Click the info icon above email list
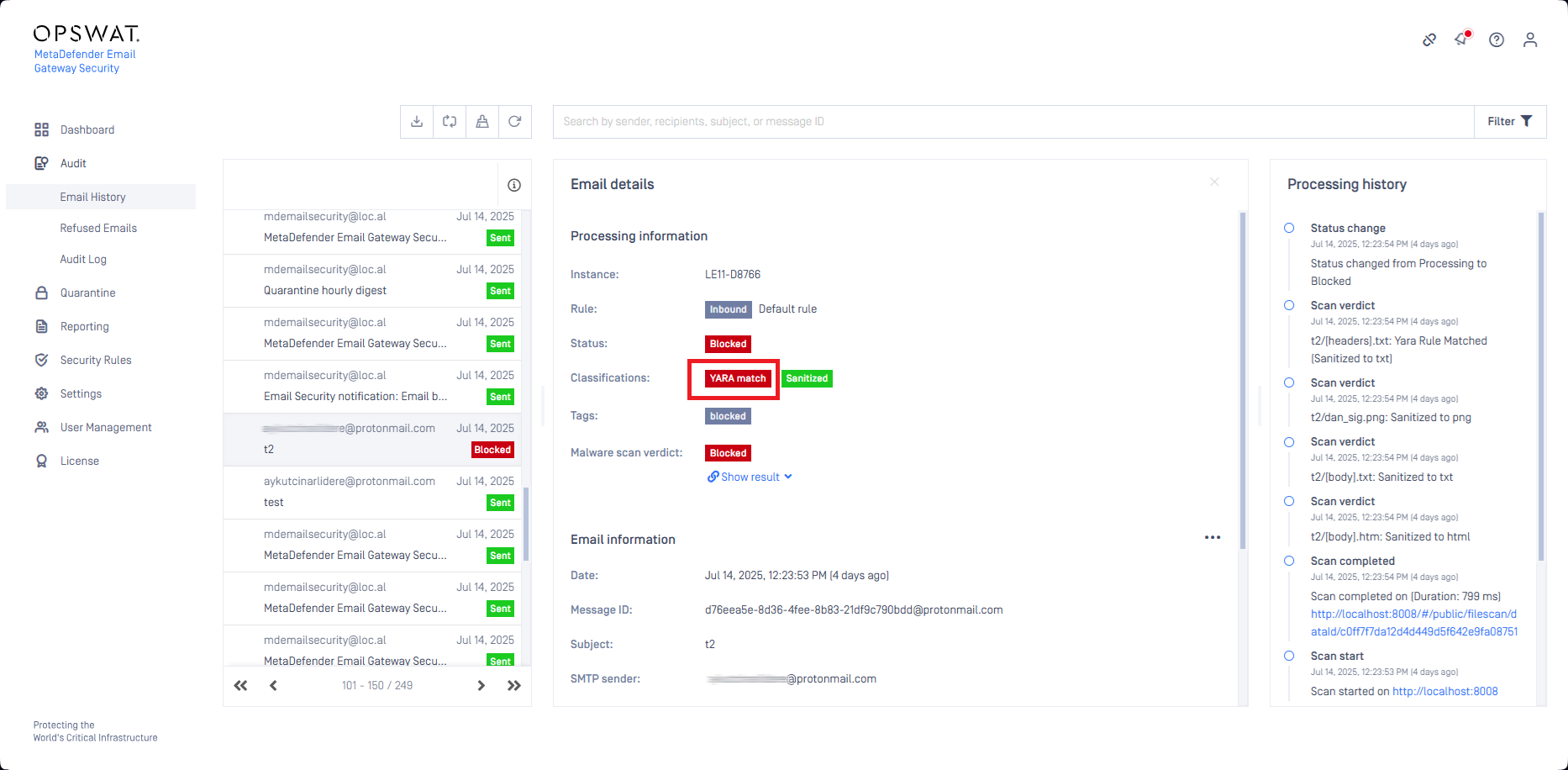This screenshot has height=770, width=1568. (514, 185)
